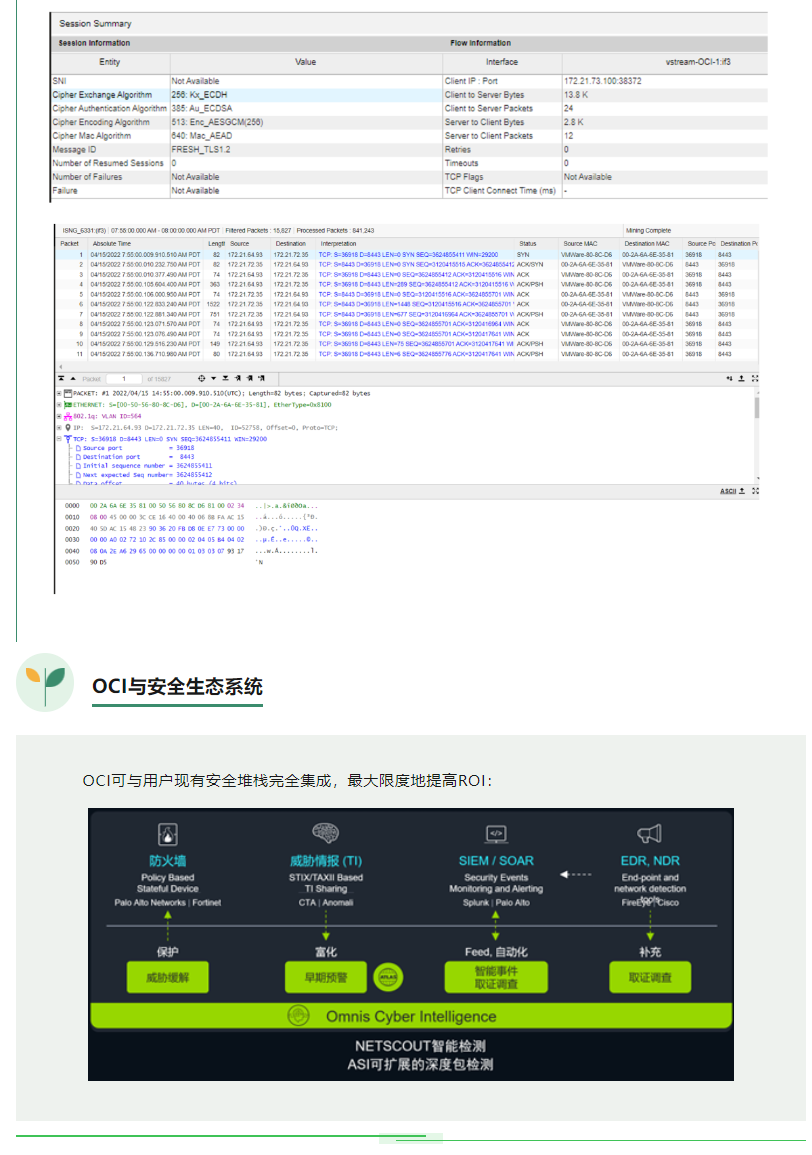Select packet row 6 with length 1522
This screenshot has width=812, height=1155.
[407, 304]
